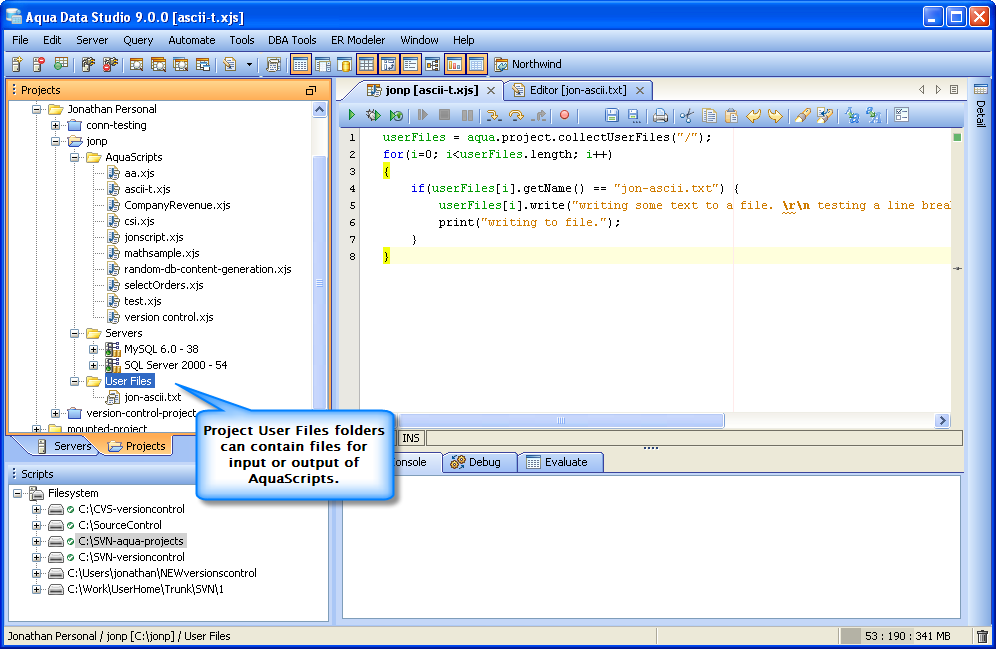This screenshot has height=649, width=996.
Task: Restore the Projects panel via its corner icon
Action: pyautogui.click(x=311, y=90)
